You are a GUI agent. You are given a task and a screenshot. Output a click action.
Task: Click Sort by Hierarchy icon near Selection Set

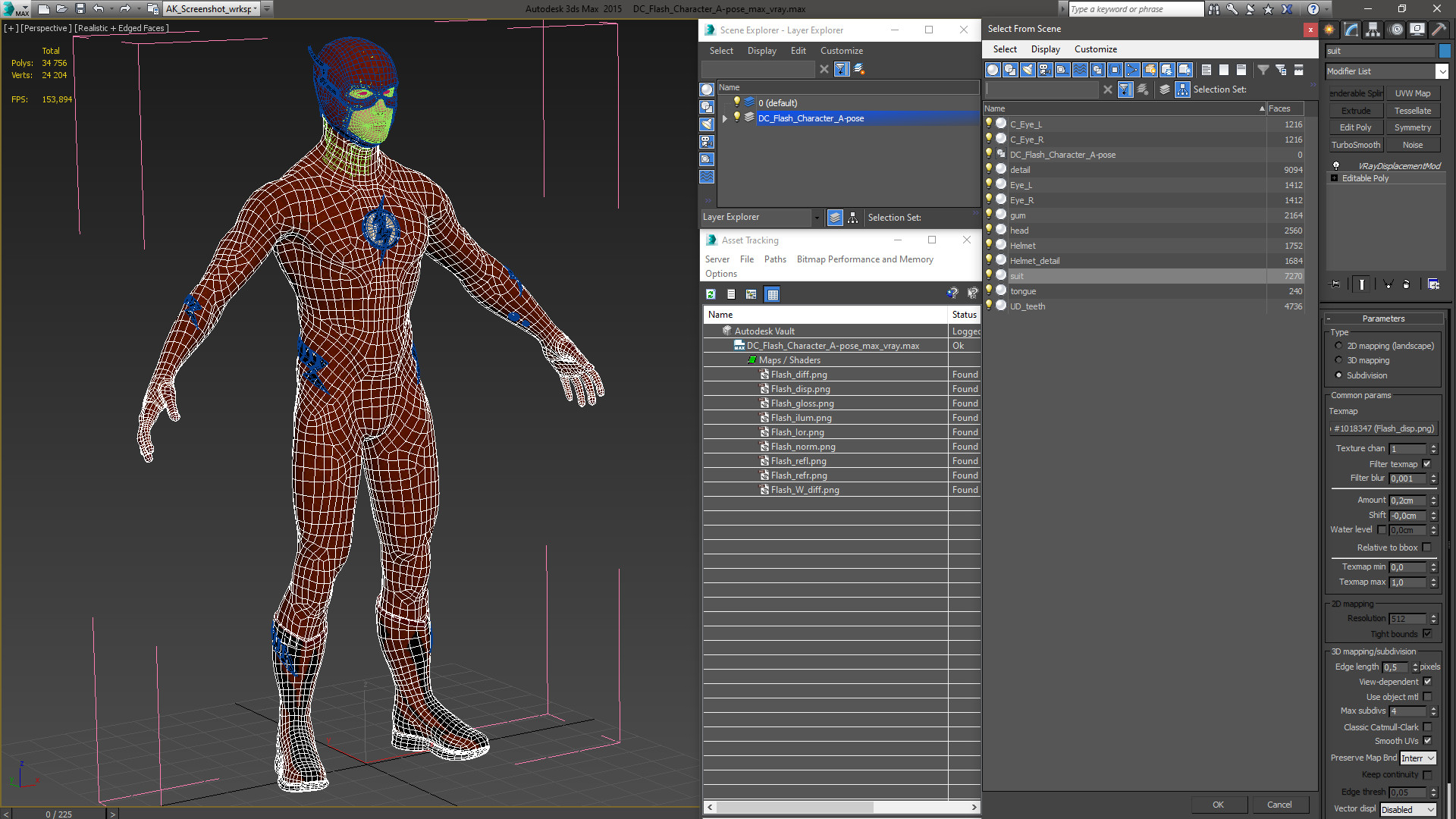pyautogui.click(x=1182, y=89)
